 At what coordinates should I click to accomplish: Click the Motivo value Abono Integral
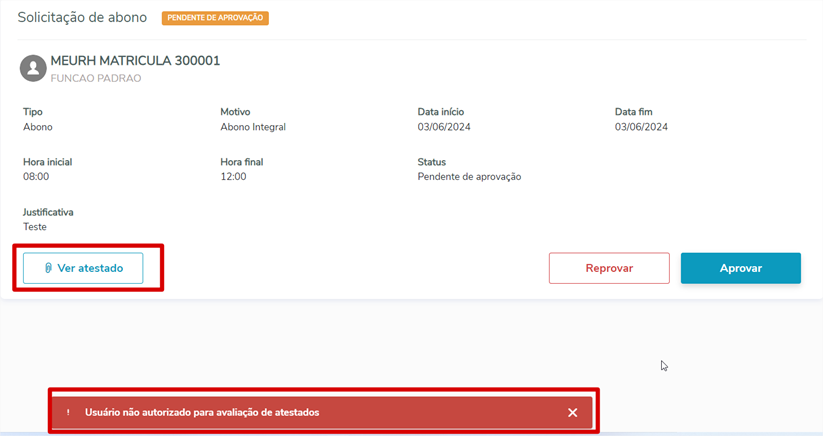(x=253, y=127)
